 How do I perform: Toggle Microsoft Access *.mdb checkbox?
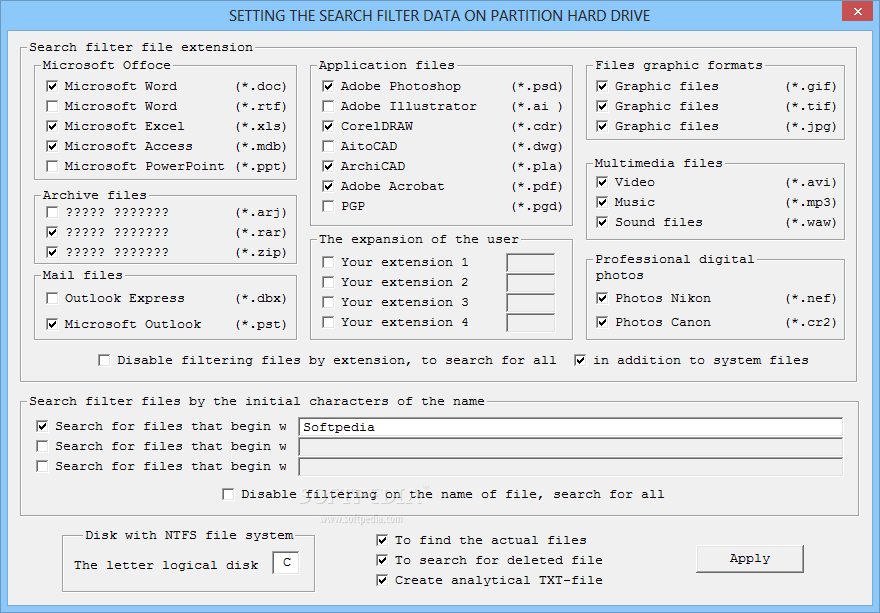point(52,147)
